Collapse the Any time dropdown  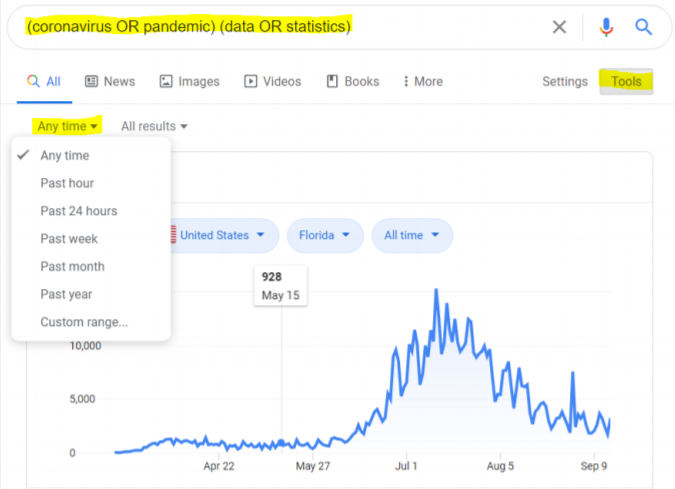click(68, 126)
